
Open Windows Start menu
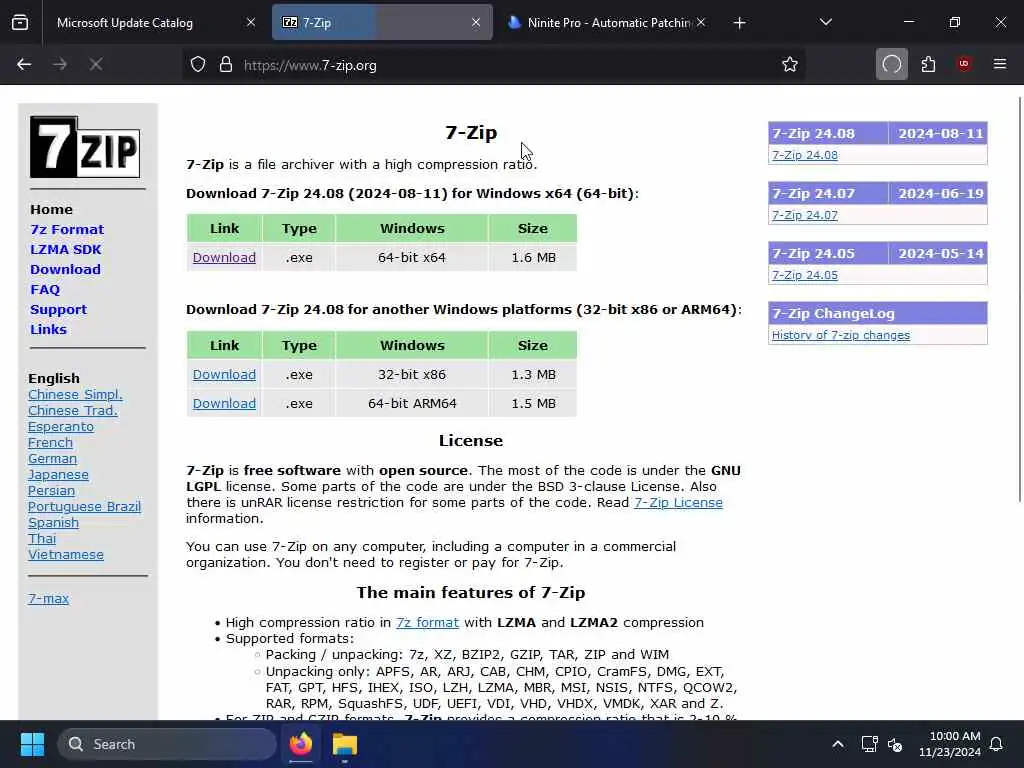point(32,744)
